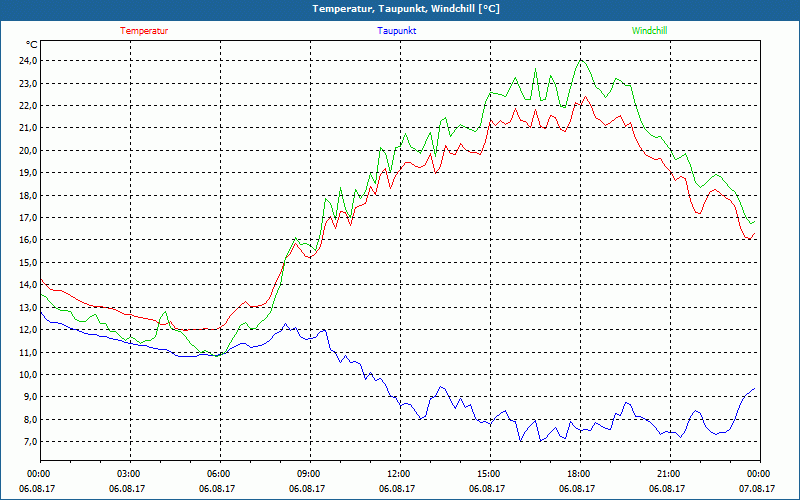
Task: Click the 15:00 time axis label
Action: (x=490, y=474)
